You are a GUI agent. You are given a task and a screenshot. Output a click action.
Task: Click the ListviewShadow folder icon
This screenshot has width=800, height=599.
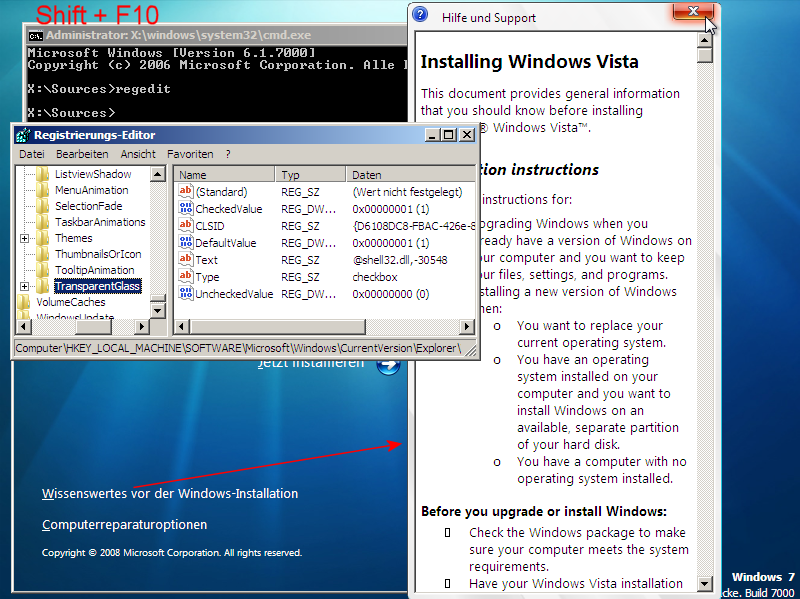43,174
